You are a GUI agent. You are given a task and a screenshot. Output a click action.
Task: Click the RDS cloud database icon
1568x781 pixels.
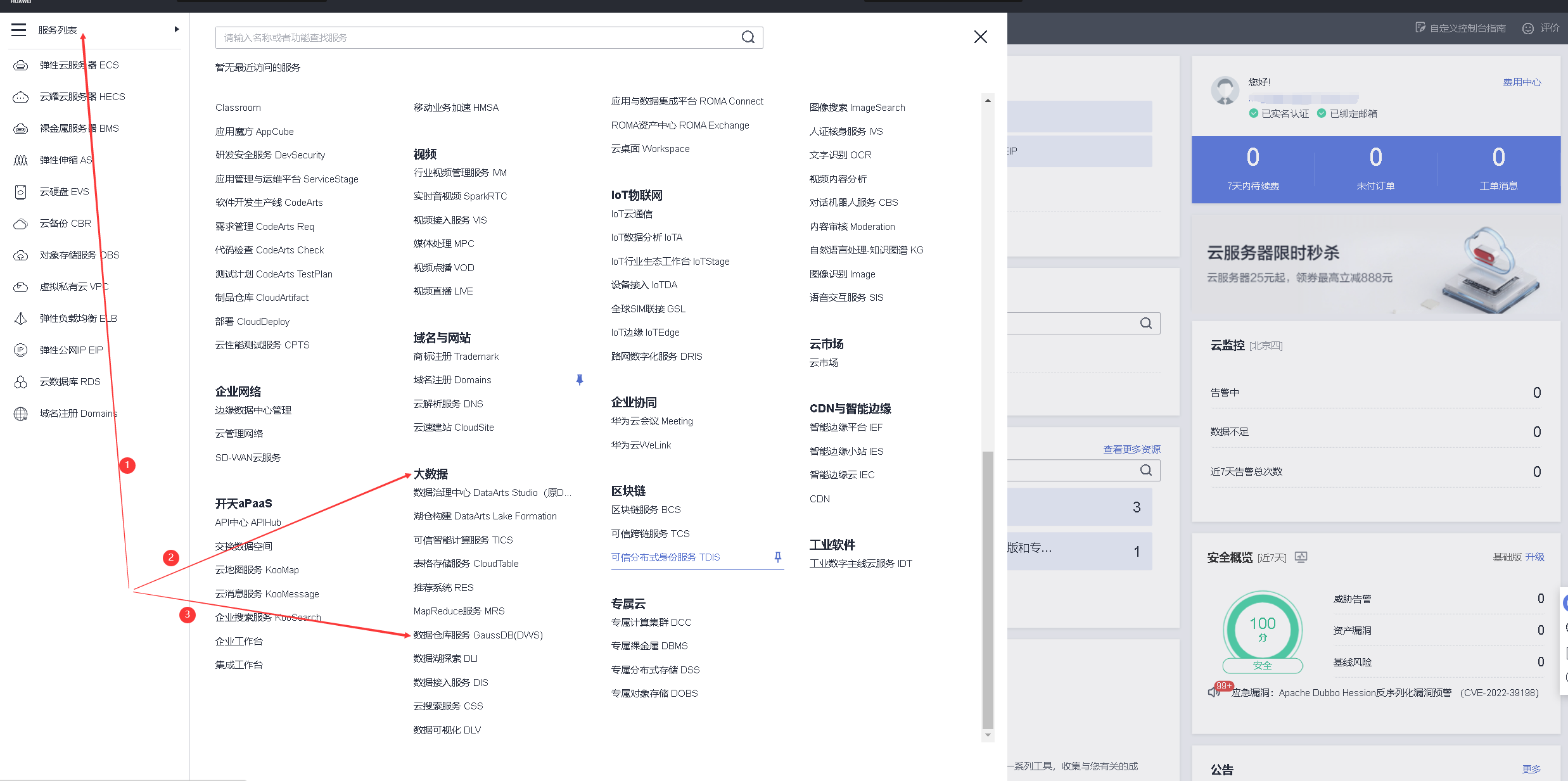tap(21, 382)
